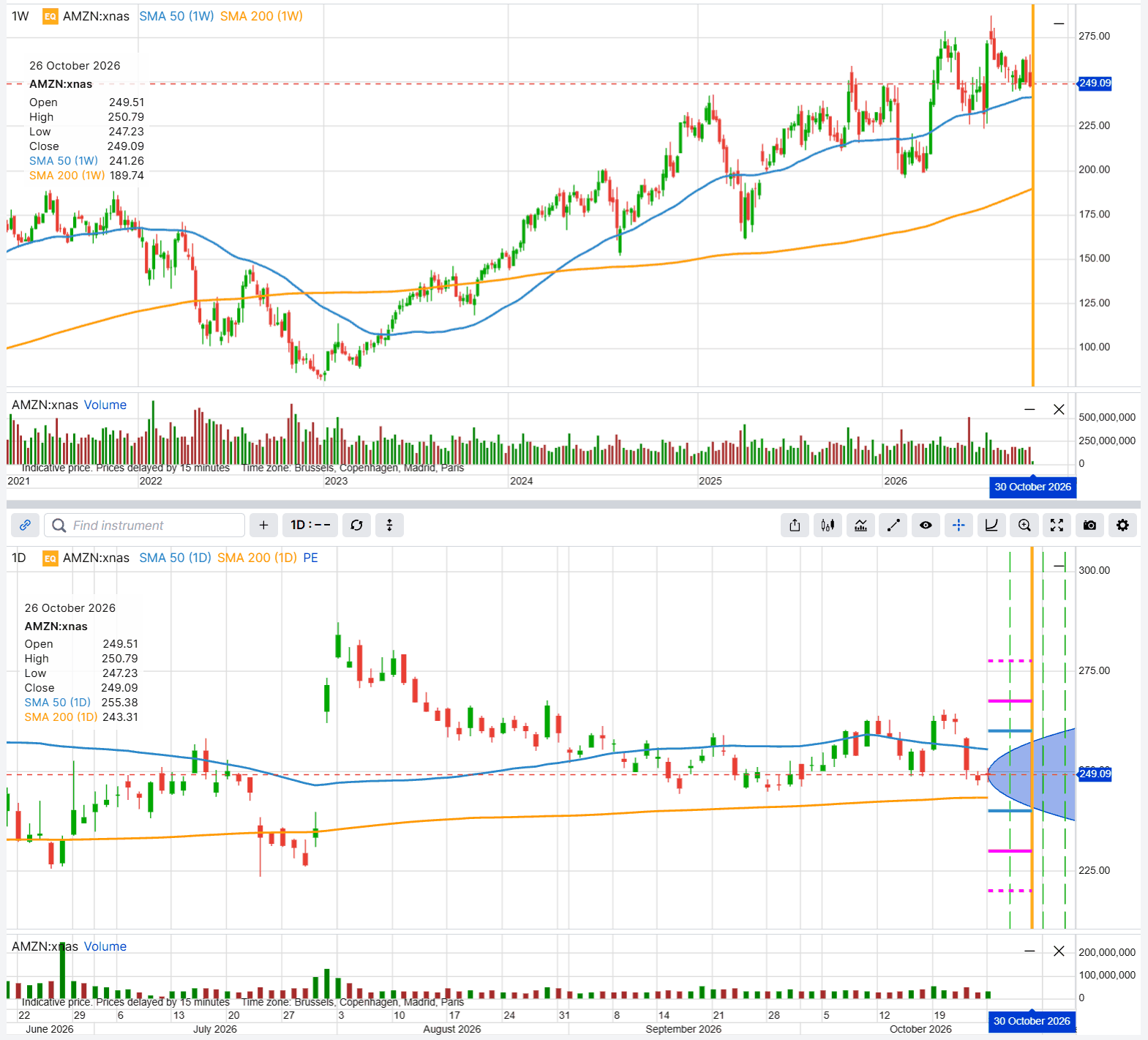Click the search magnifier icon in the Find instrument box
Viewport: 1148px width, 1040px height.
59,525
